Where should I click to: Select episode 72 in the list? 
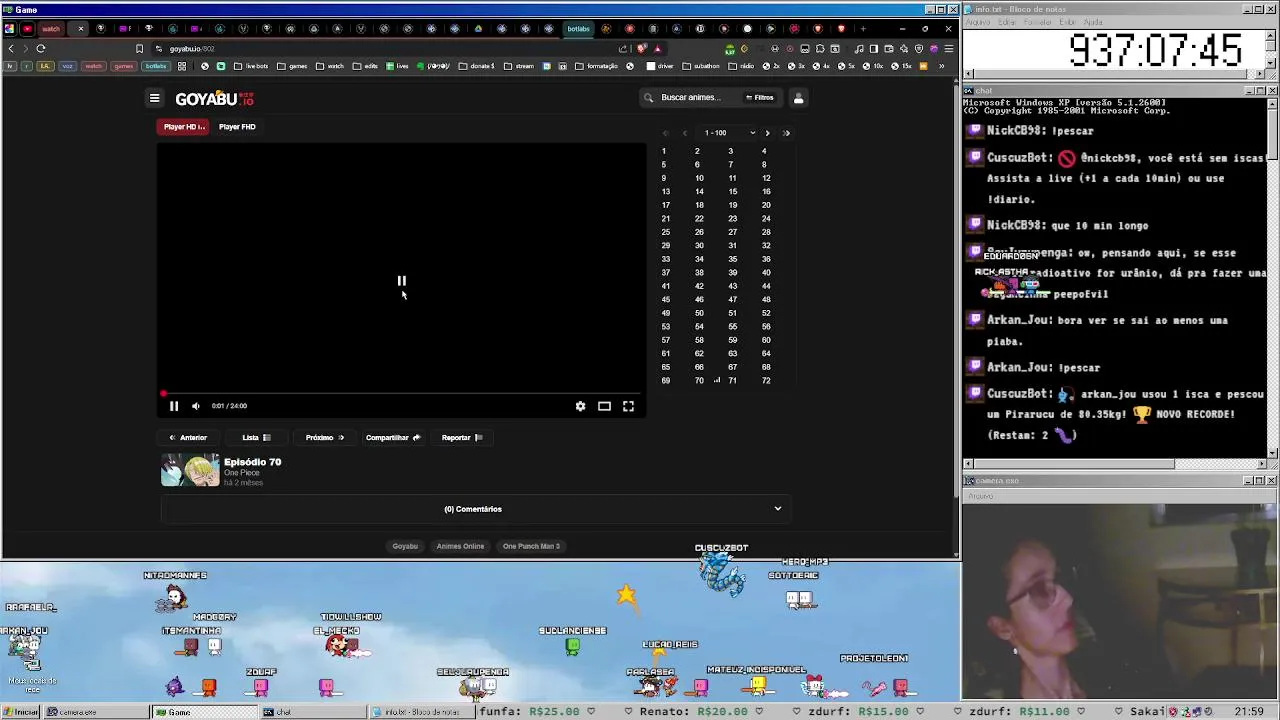(766, 381)
